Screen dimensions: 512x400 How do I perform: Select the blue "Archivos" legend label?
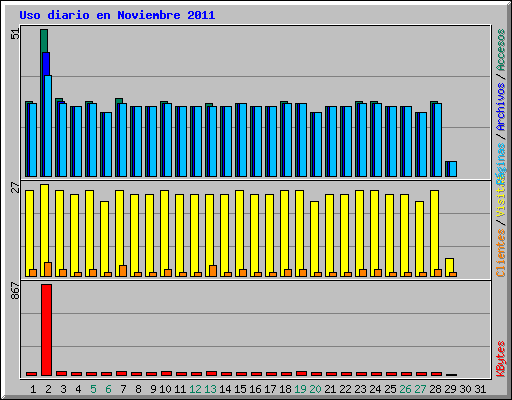(501, 107)
